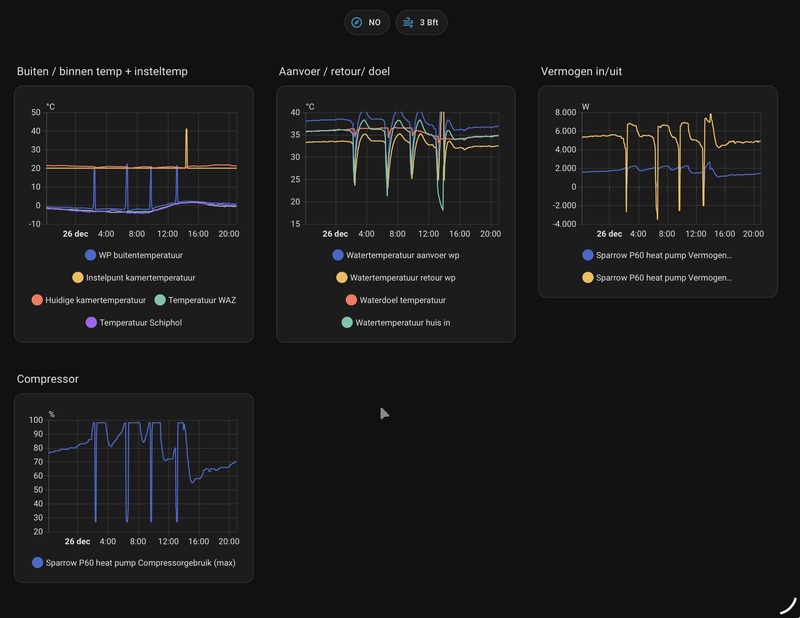Hide the Huidige kamertemperatuur series

click(89, 300)
